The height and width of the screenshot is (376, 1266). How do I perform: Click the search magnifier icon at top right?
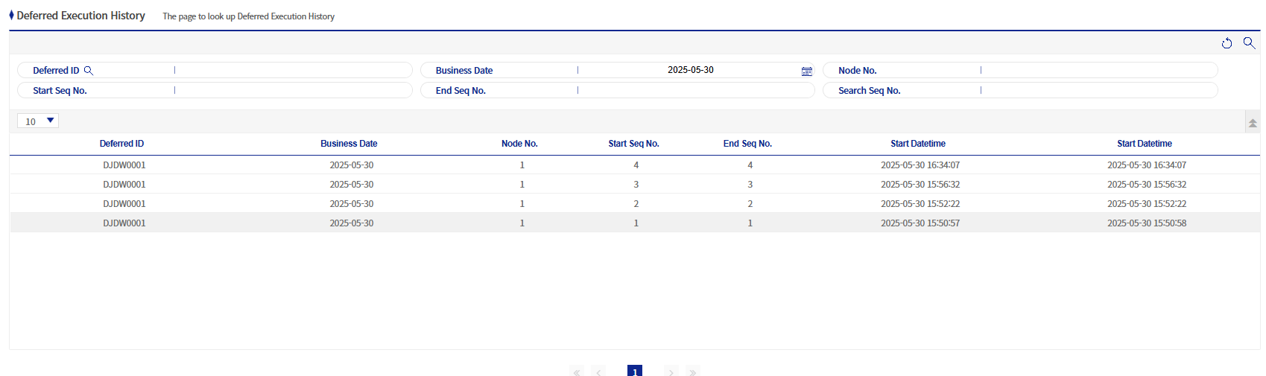[1249, 42]
